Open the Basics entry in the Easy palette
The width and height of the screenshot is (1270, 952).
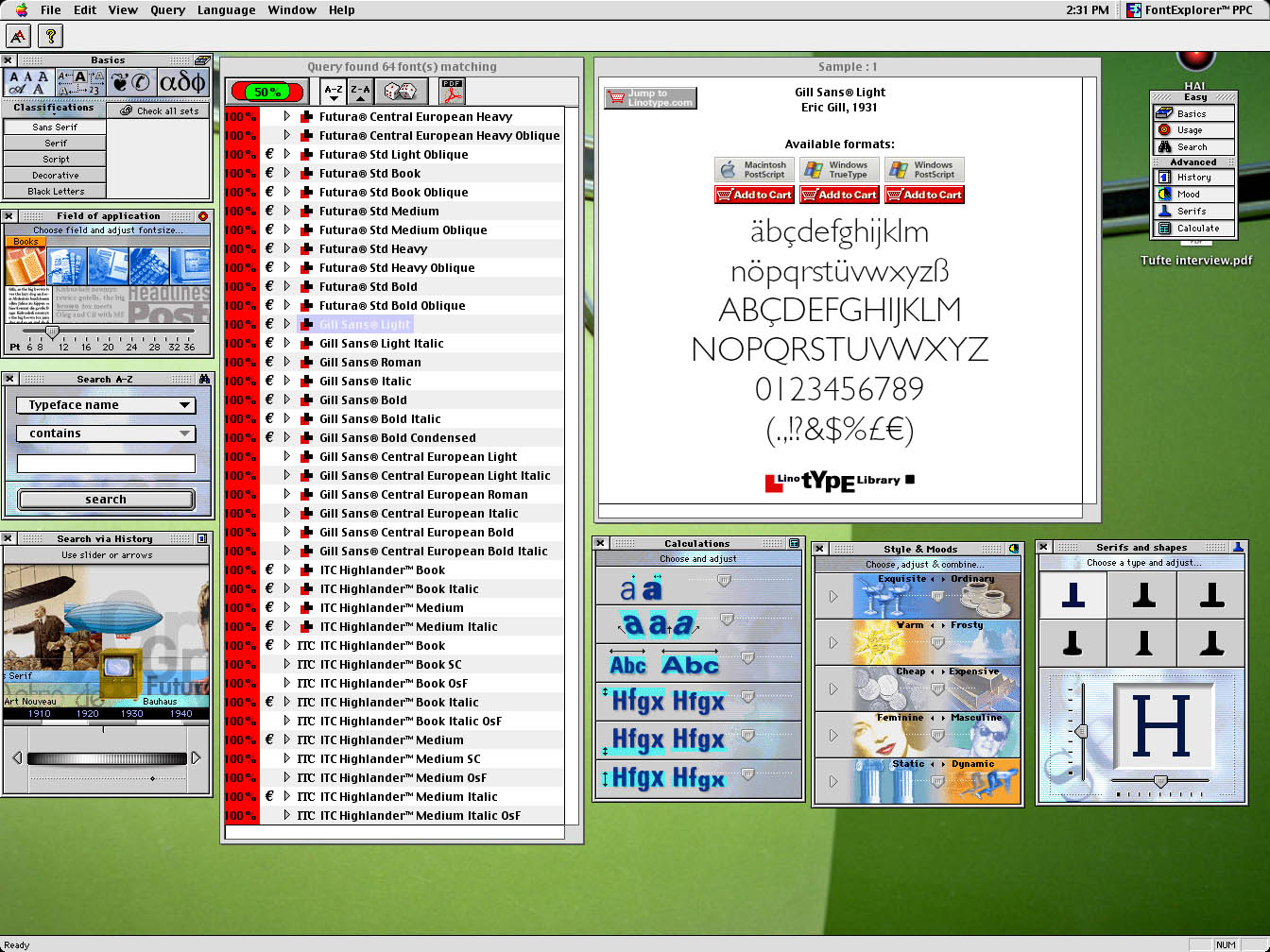(x=1193, y=113)
